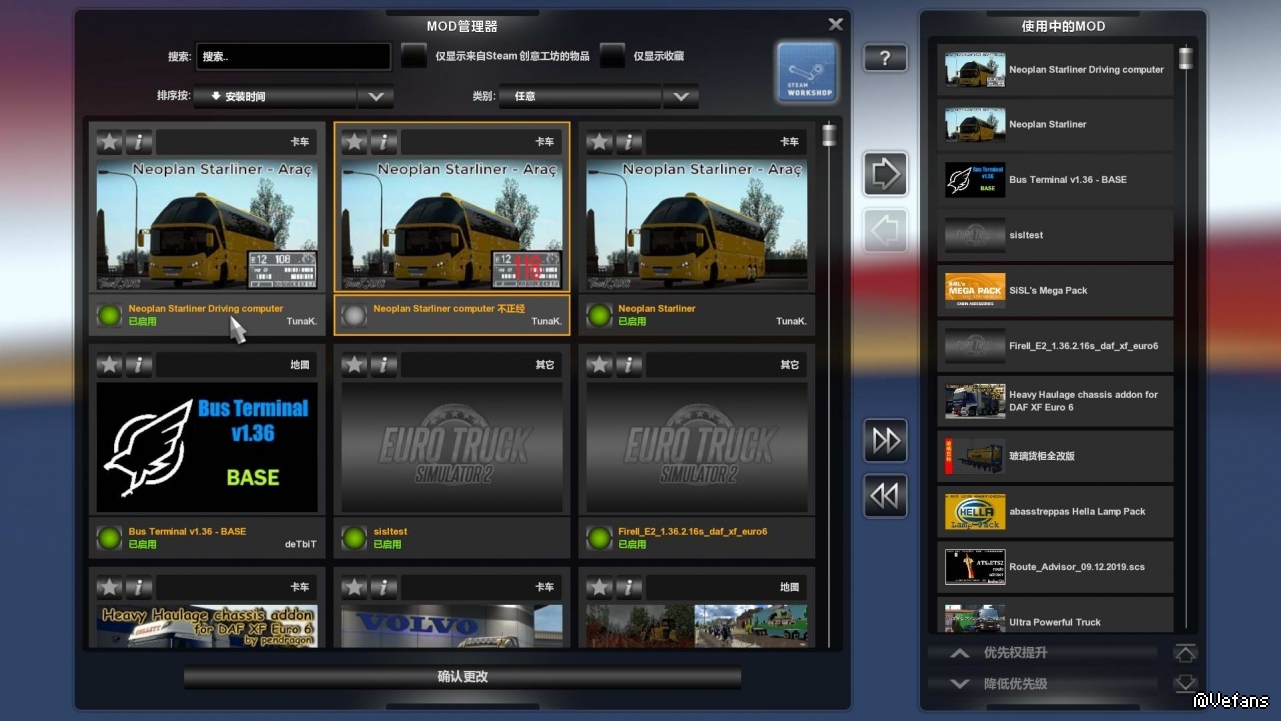This screenshot has height=721, width=1281.
Task: Select Heavy Haulage chassis addon in the active list
Action: [x=1055, y=401]
